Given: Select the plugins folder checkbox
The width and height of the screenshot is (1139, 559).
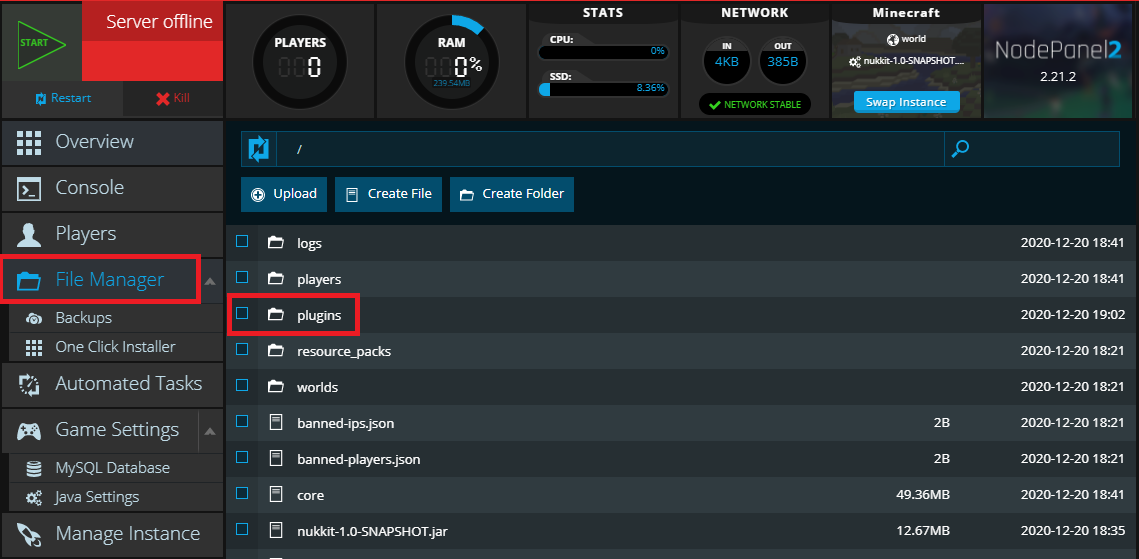Looking at the screenshot, I should point(242,314).
